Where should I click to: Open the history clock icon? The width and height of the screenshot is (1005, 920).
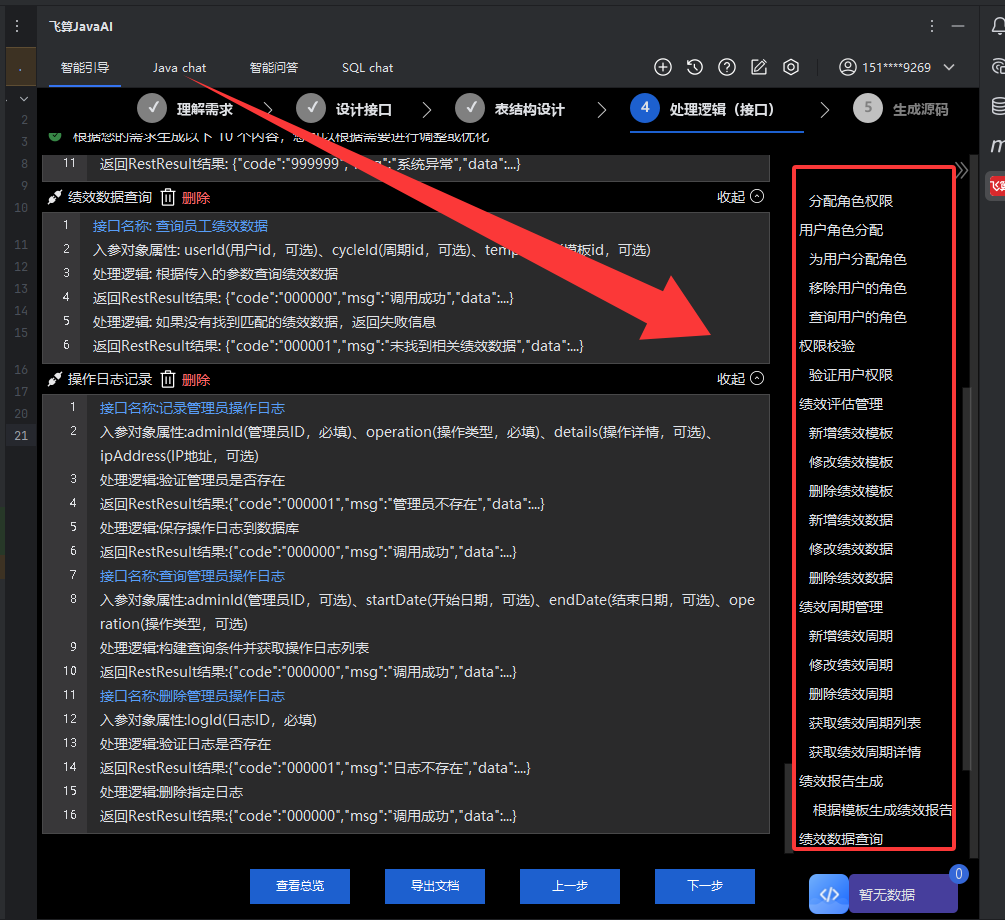(x=695, y=67)
